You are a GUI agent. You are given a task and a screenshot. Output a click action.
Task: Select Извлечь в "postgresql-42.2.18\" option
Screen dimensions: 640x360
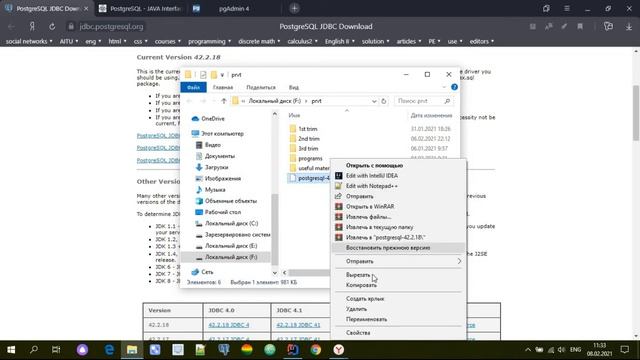pos(385,237)
